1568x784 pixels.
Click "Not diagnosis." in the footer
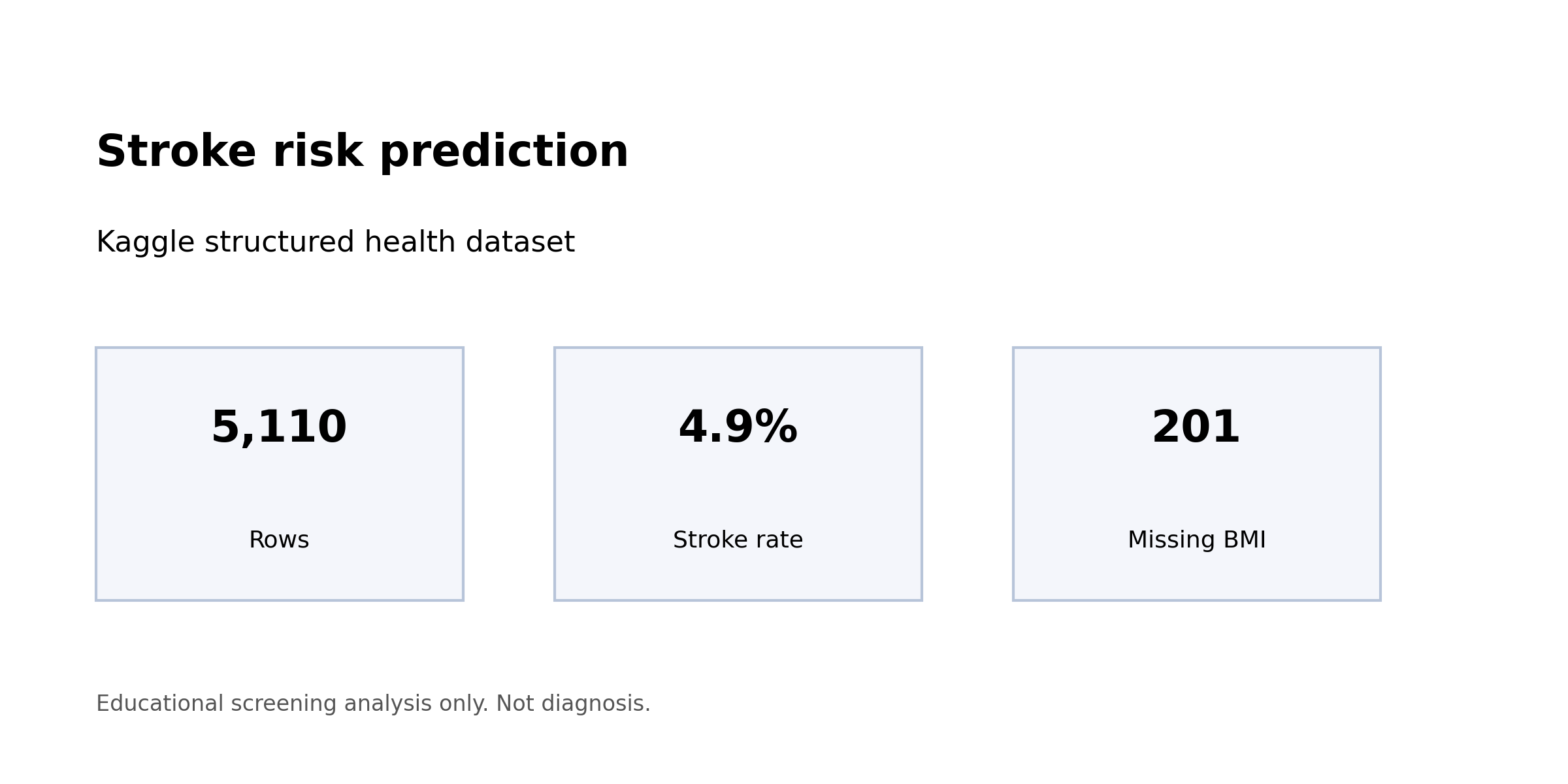573,704
